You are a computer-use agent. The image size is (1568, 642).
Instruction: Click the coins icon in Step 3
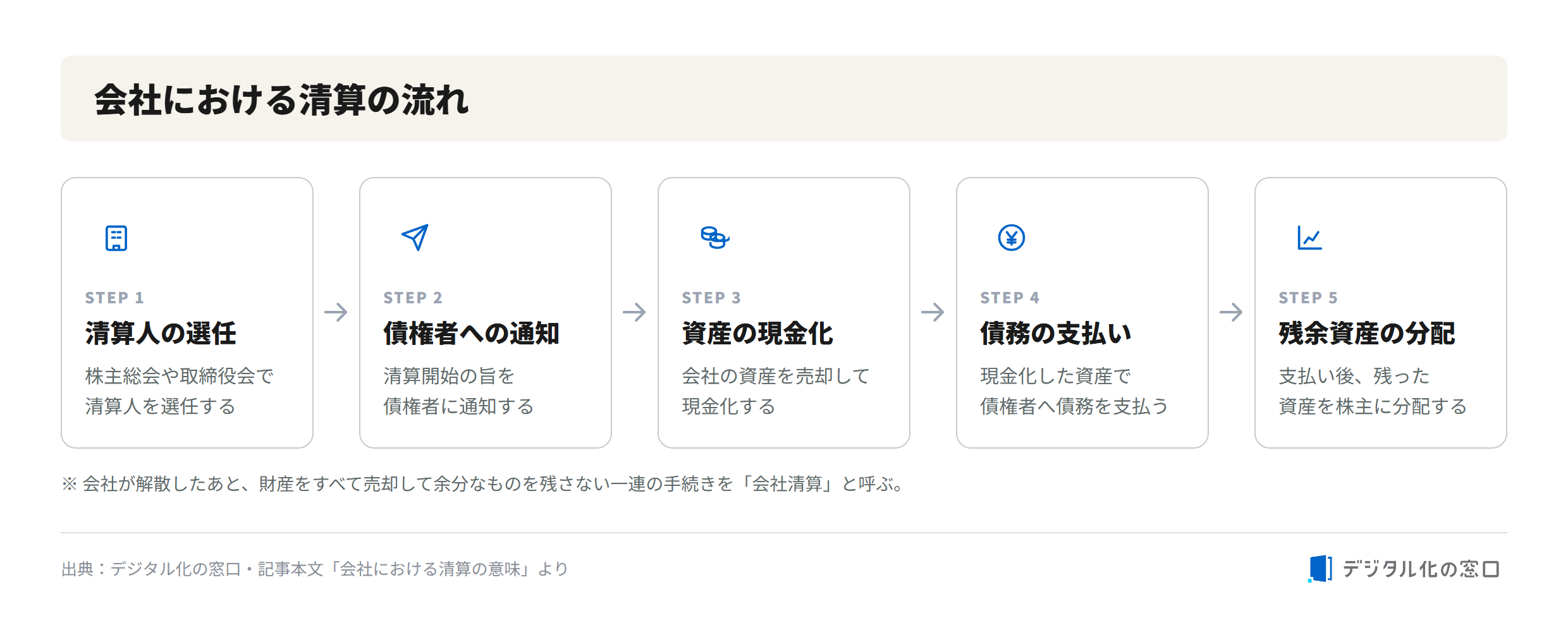pyautogui.click(x=715, y=238)
